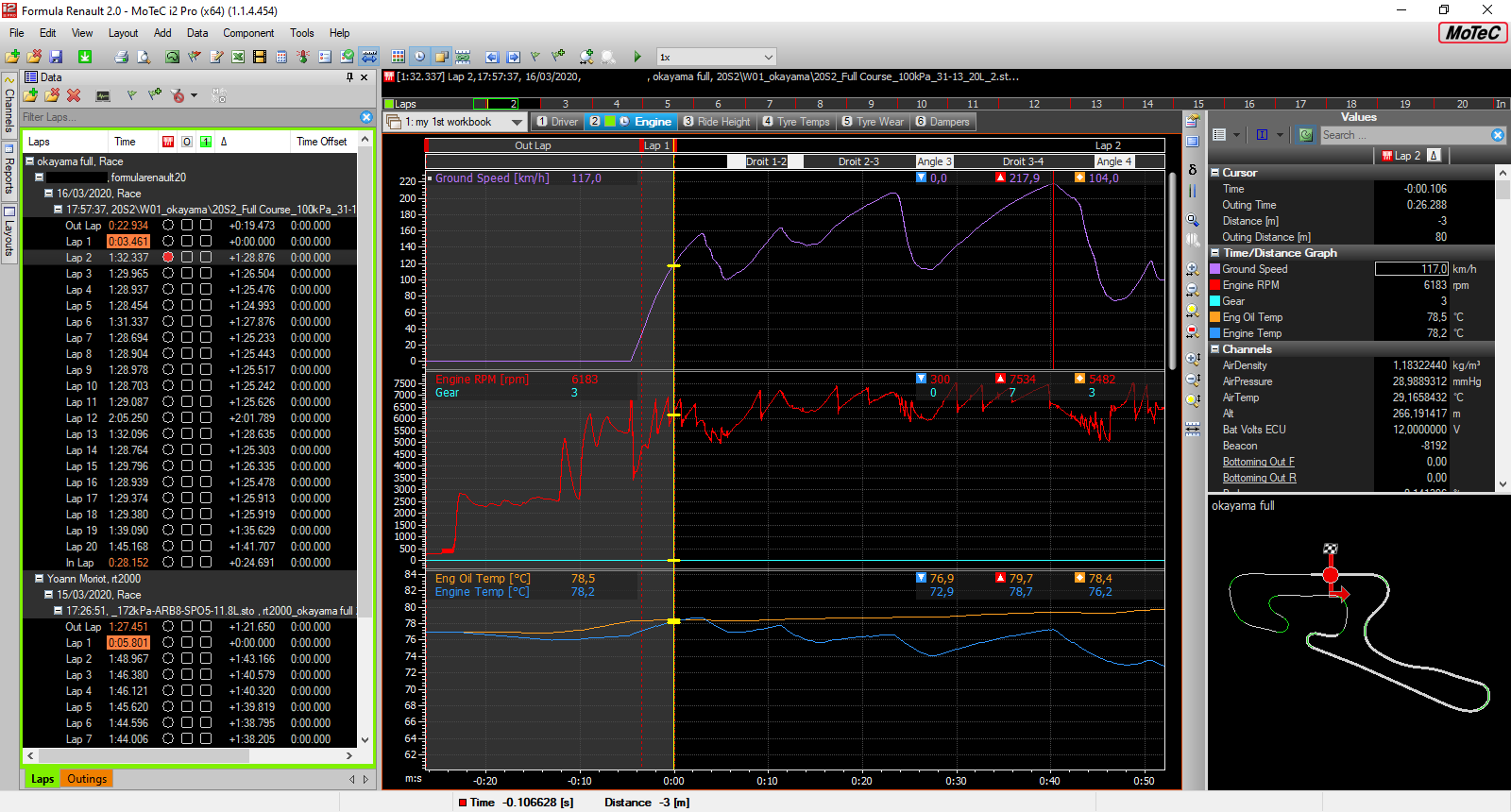Click the zoom-in magnifier on graph sidebar
This screenshot has width=1511, height=812.
pyautogui.click(x=1193, y=269)
